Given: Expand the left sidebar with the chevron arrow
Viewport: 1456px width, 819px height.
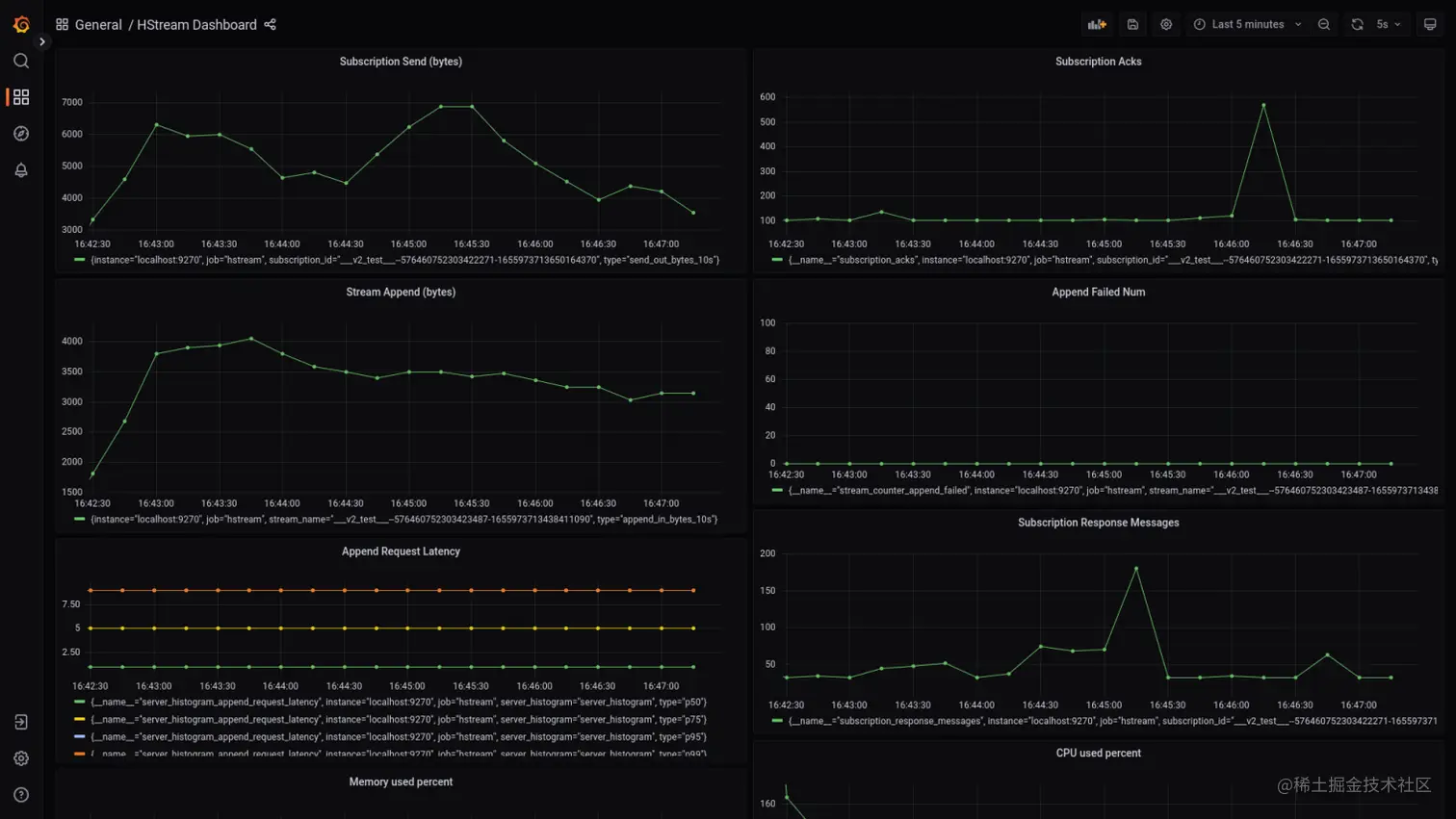Looking at the screenshot, I should 42,41.
